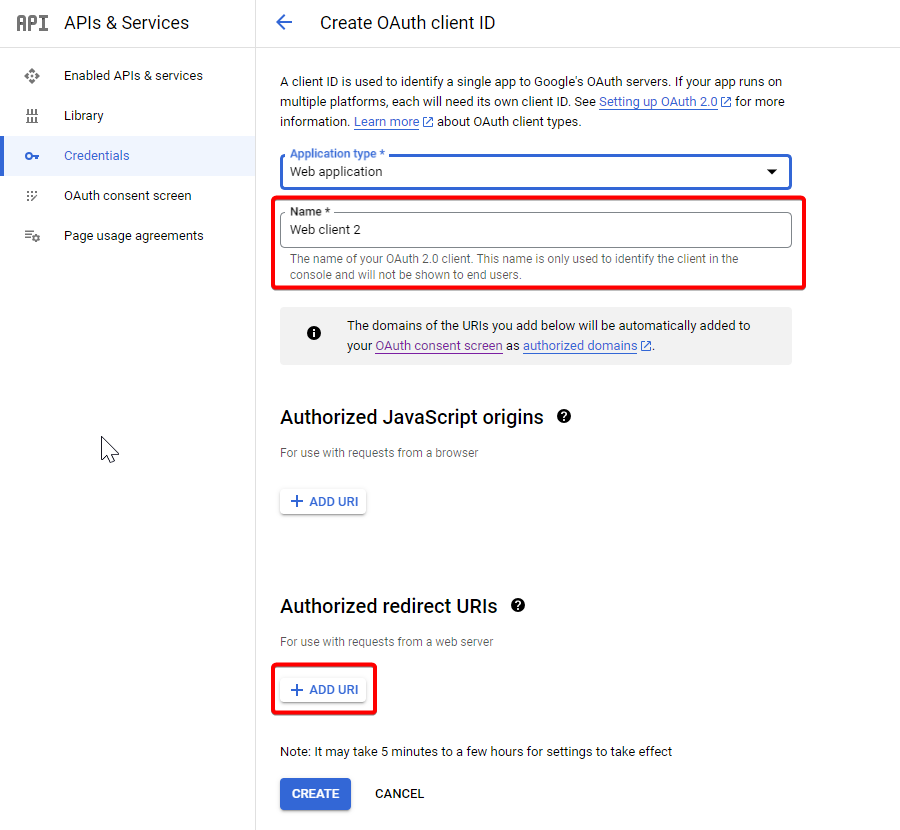Follow the authorized domains link

pyautogui.click(x=580, y=346)
